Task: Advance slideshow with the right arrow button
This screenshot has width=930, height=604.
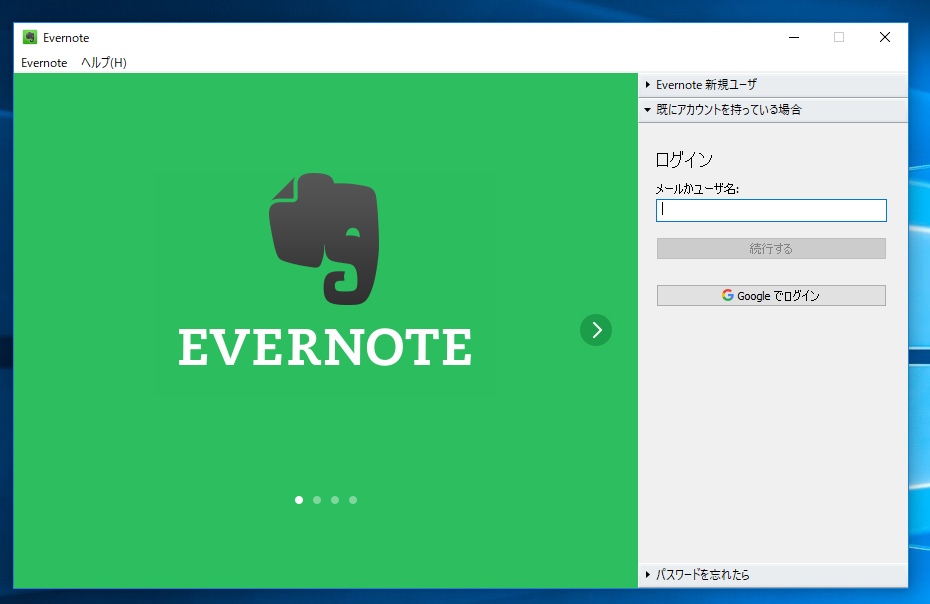Action: click(596, 330)
